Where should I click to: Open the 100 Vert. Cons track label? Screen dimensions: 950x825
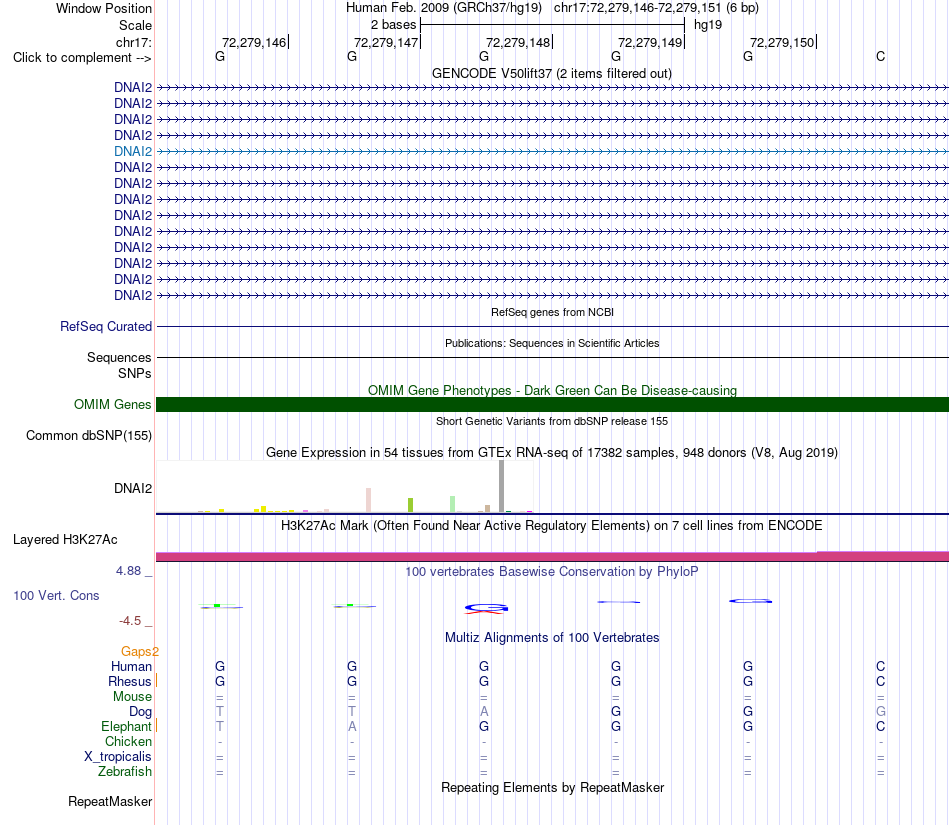(56, 595)
